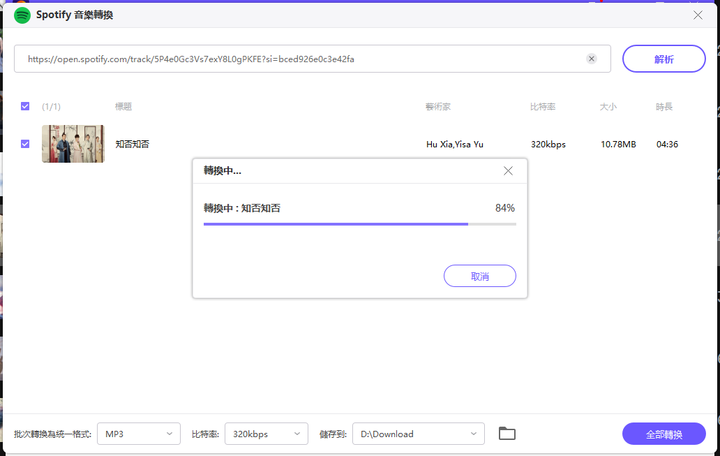Select the 知否知否 album thumbnail
Screen dimensions: 720x456
click(73, 144)
